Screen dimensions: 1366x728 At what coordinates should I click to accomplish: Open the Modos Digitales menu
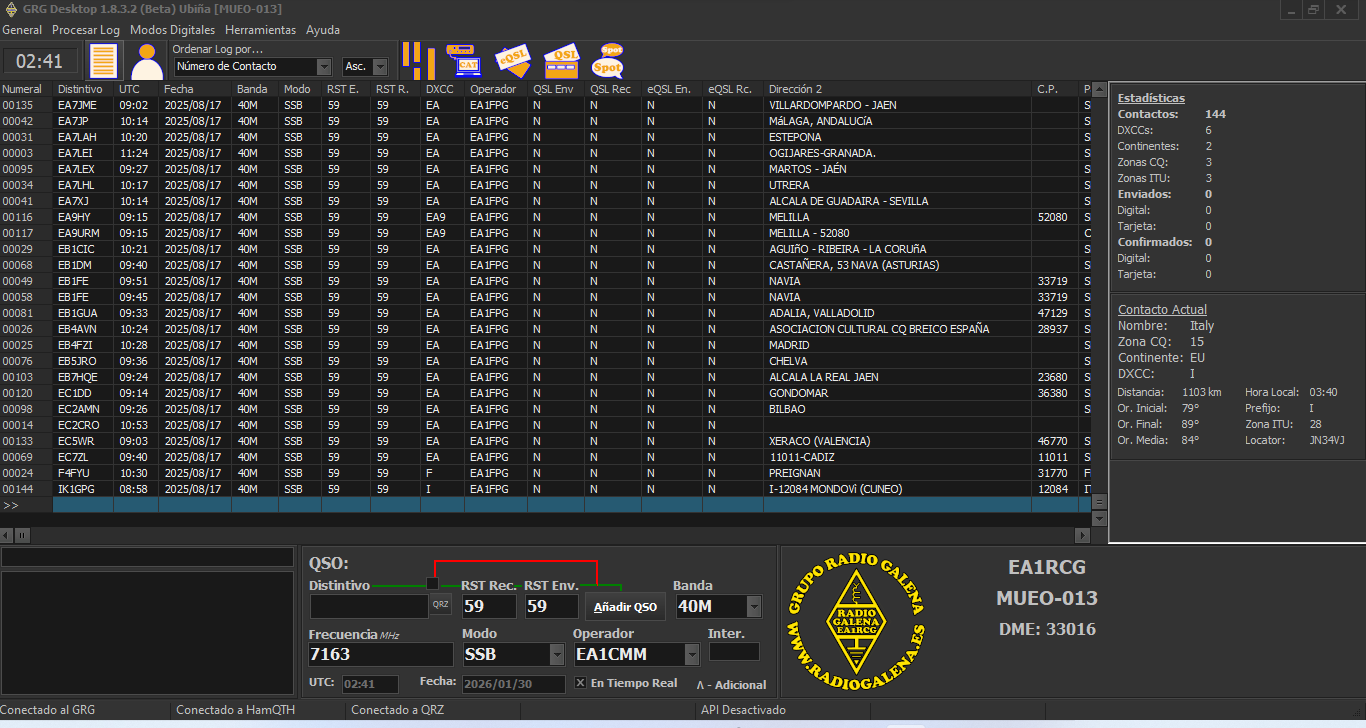point(172,30)
